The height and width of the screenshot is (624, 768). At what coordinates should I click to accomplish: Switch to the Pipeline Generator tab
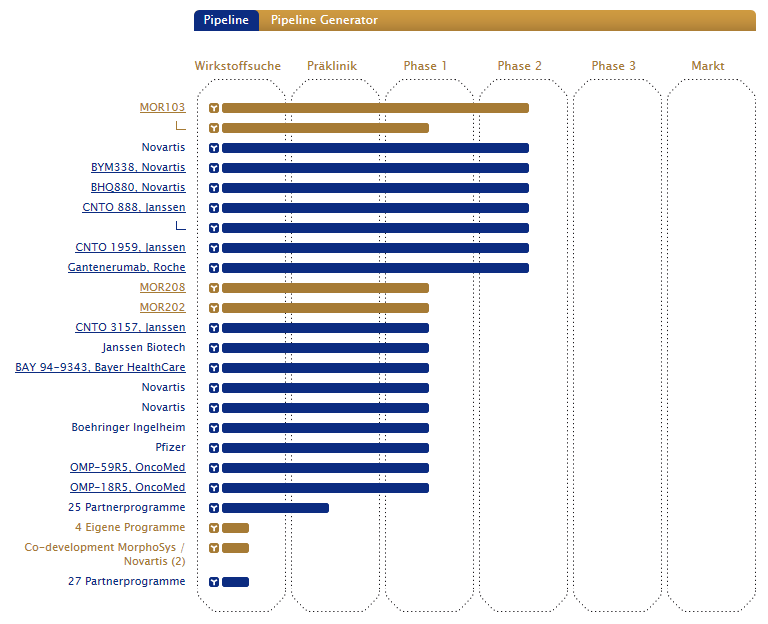[324, 20]
